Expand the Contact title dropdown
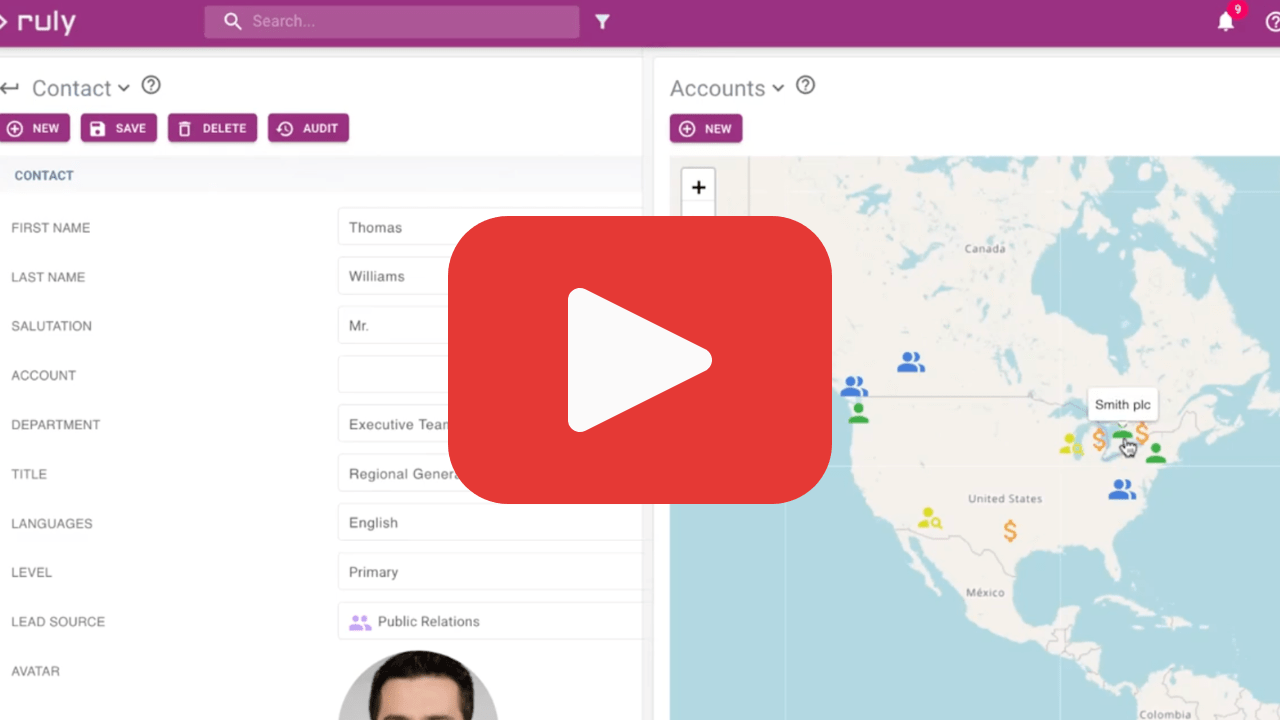 coord(123,88)
